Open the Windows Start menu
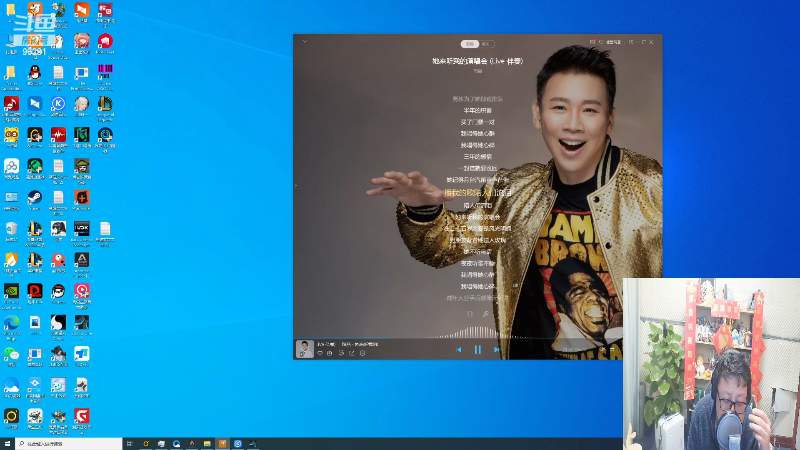 [7, 444]
